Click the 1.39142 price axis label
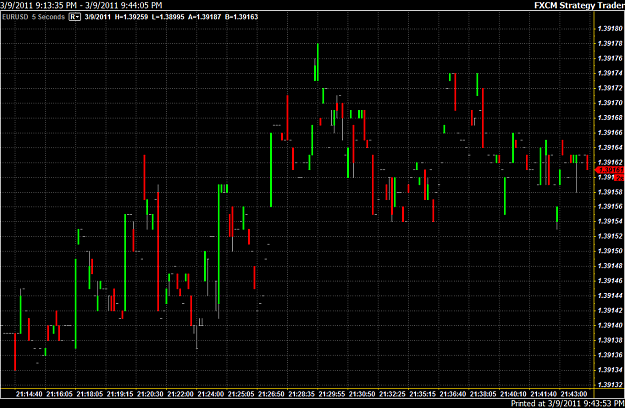Screen dimensions: 625x408 [x=610, y=310]
